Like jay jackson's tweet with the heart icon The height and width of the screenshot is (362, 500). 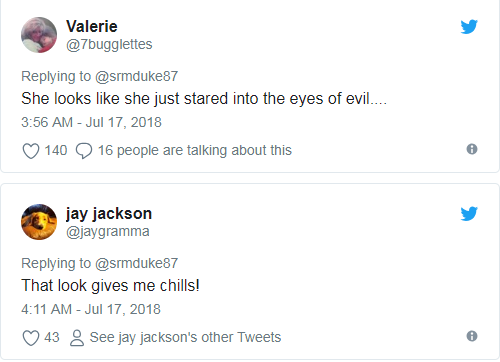tap(31, 338)
